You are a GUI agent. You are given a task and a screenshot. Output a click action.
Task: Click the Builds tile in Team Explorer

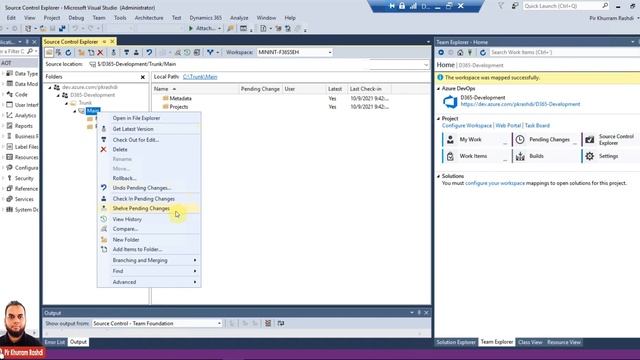(545, 156)
